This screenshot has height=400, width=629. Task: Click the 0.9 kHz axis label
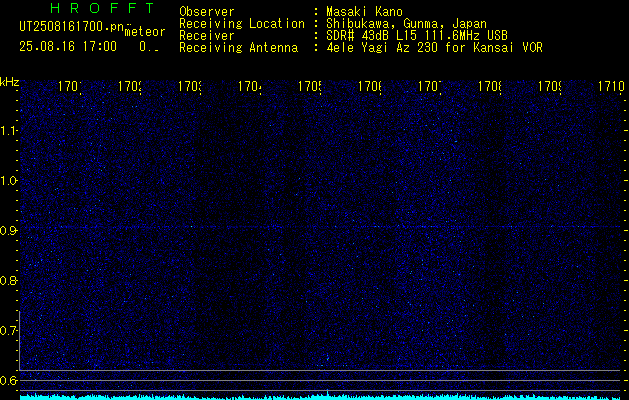[8, 230]
